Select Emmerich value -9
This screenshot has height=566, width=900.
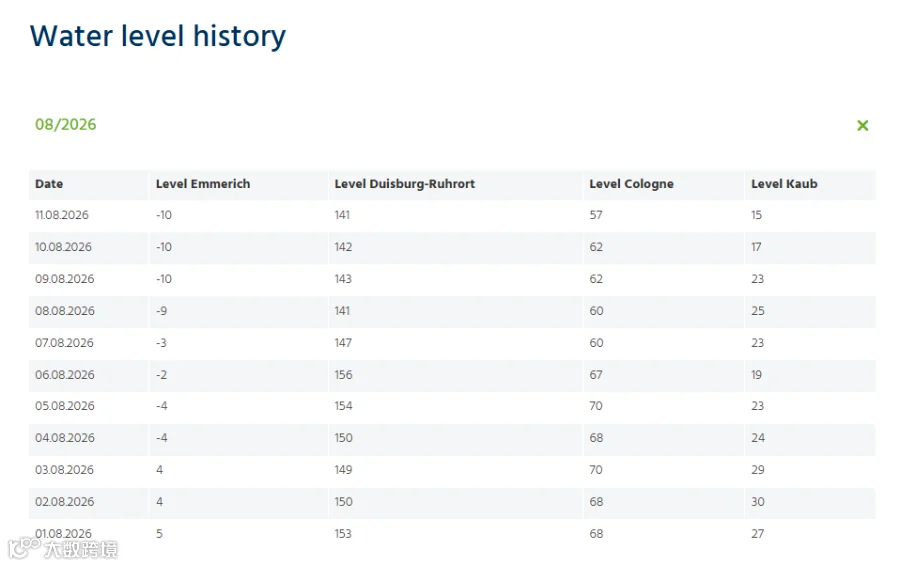click(x=161, y=311)
